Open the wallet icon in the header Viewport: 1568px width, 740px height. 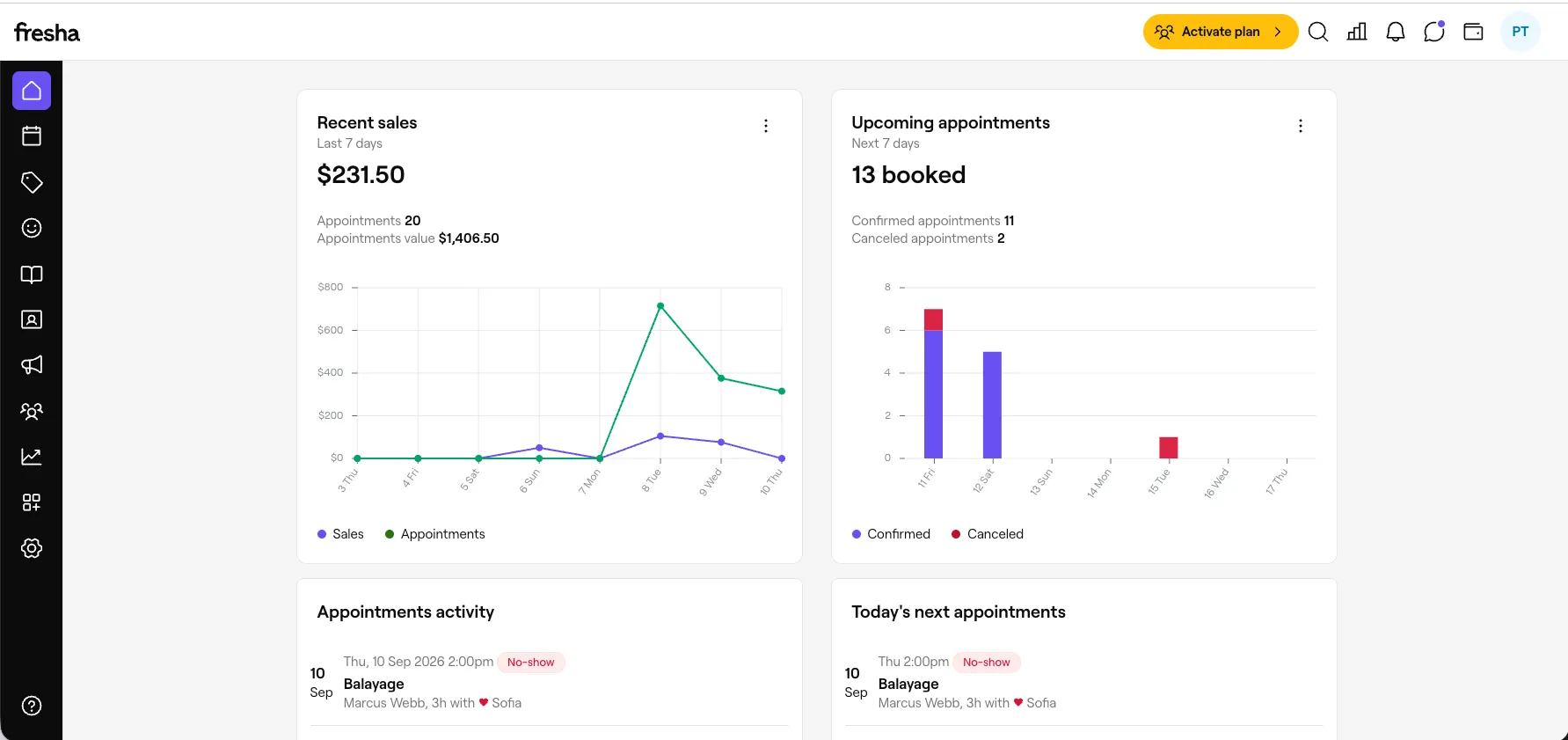point(1473,32)
